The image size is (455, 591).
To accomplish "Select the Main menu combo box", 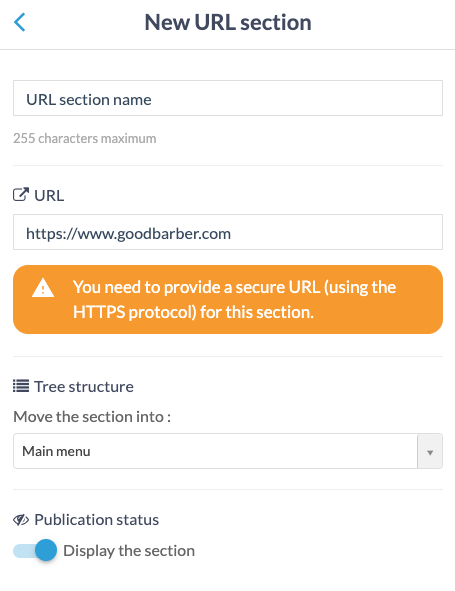I will click(x=228, y=451).
